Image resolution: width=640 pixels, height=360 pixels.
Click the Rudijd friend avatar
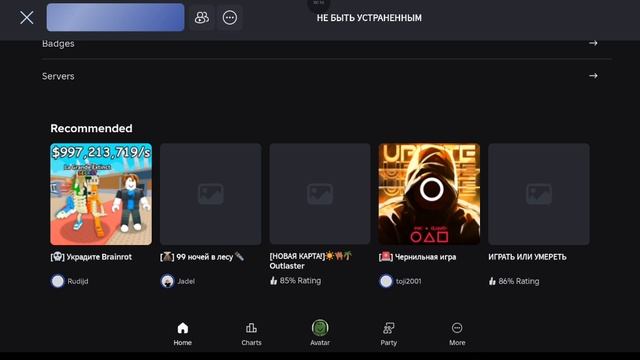click(58, 281)
